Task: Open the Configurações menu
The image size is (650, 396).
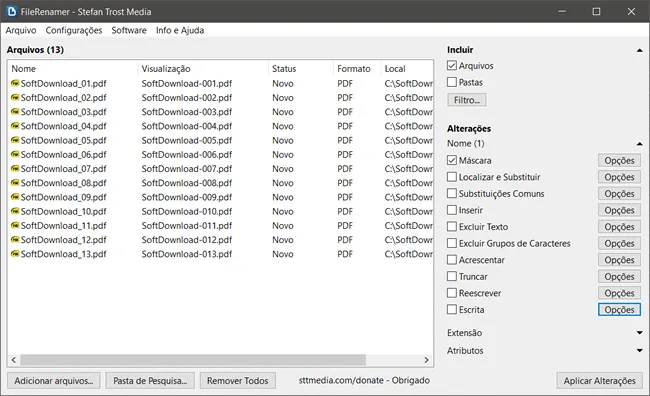Action: [x=74, y=30]
